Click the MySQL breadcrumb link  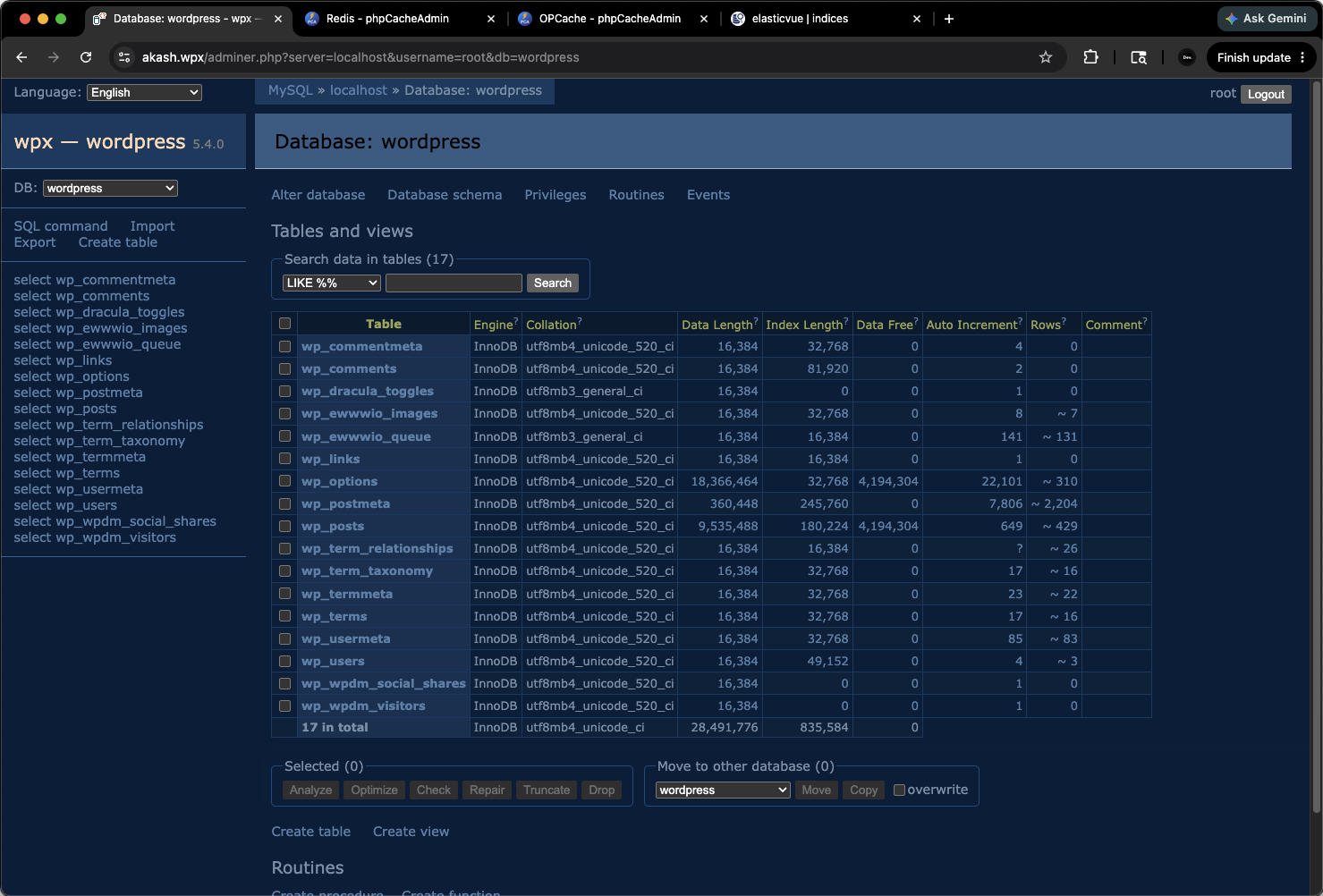tap(291, 90)
